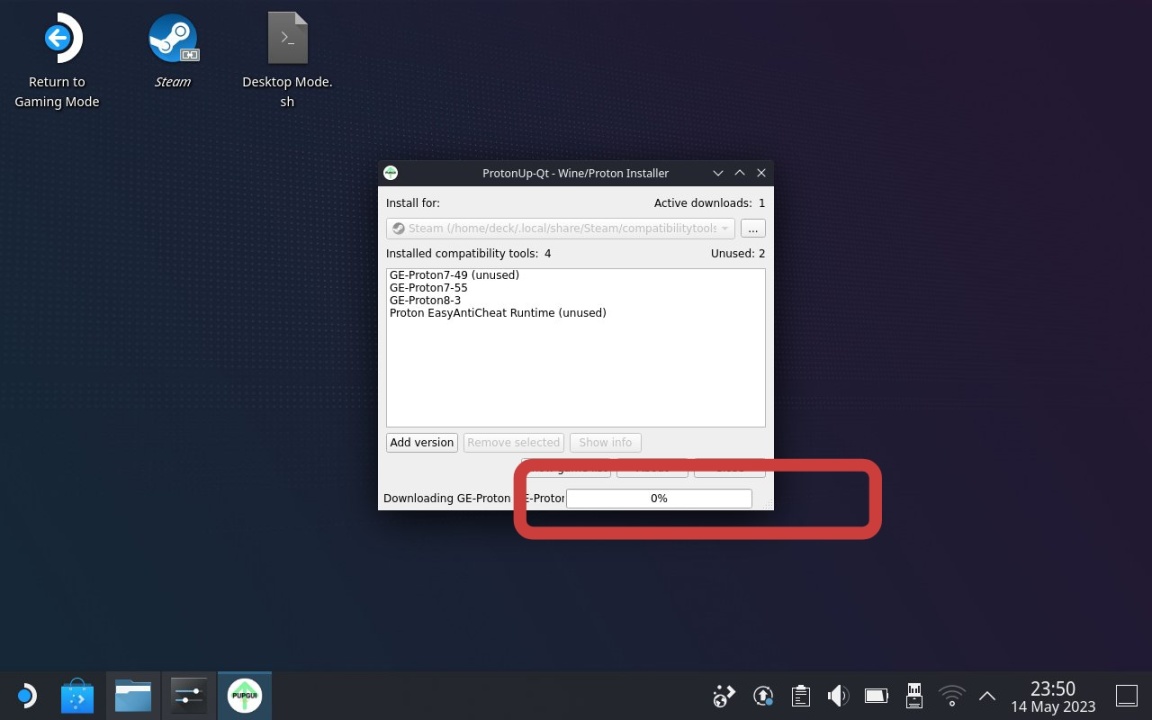1152x720 pixels.
Task: Select Proton EasyAntiCheat Runtime (unused) entry
Action: (497, 312)
